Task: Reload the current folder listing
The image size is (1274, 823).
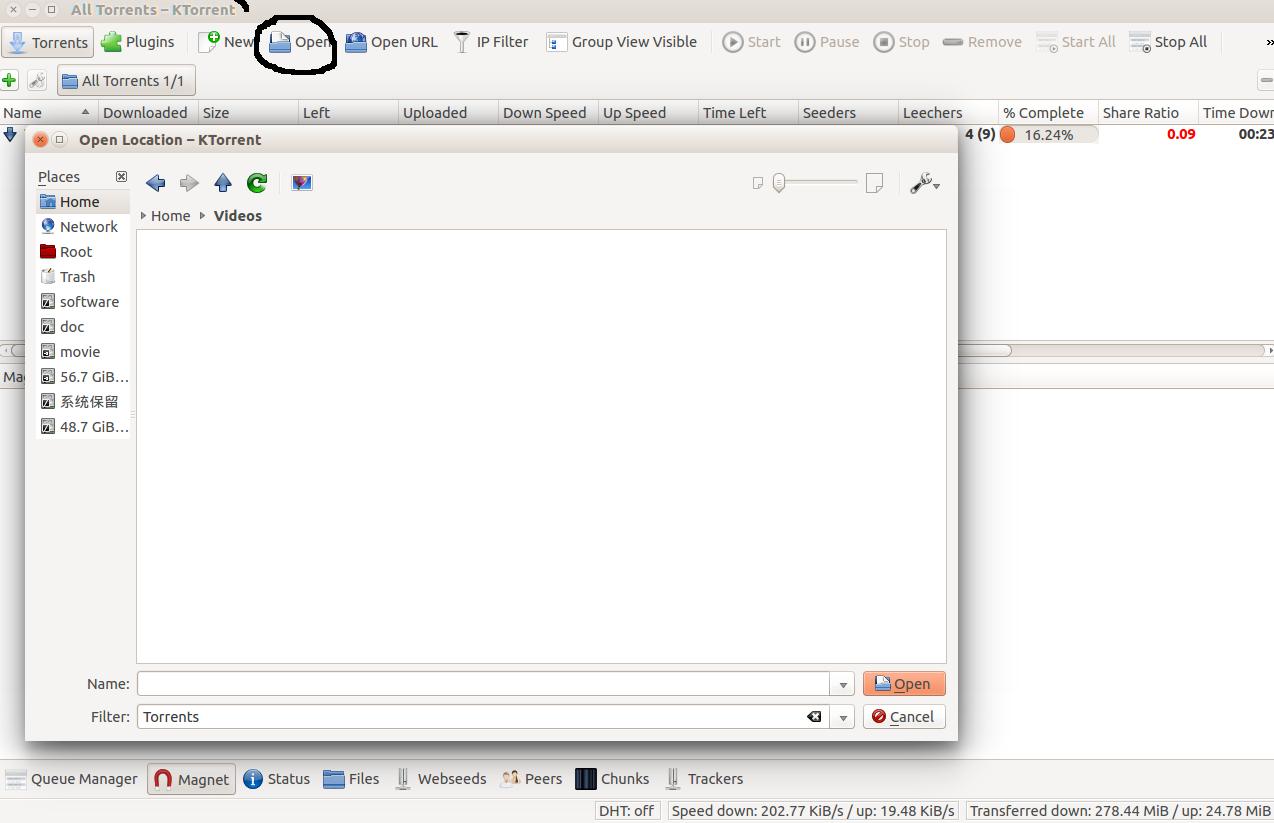Action: (257, 183)
